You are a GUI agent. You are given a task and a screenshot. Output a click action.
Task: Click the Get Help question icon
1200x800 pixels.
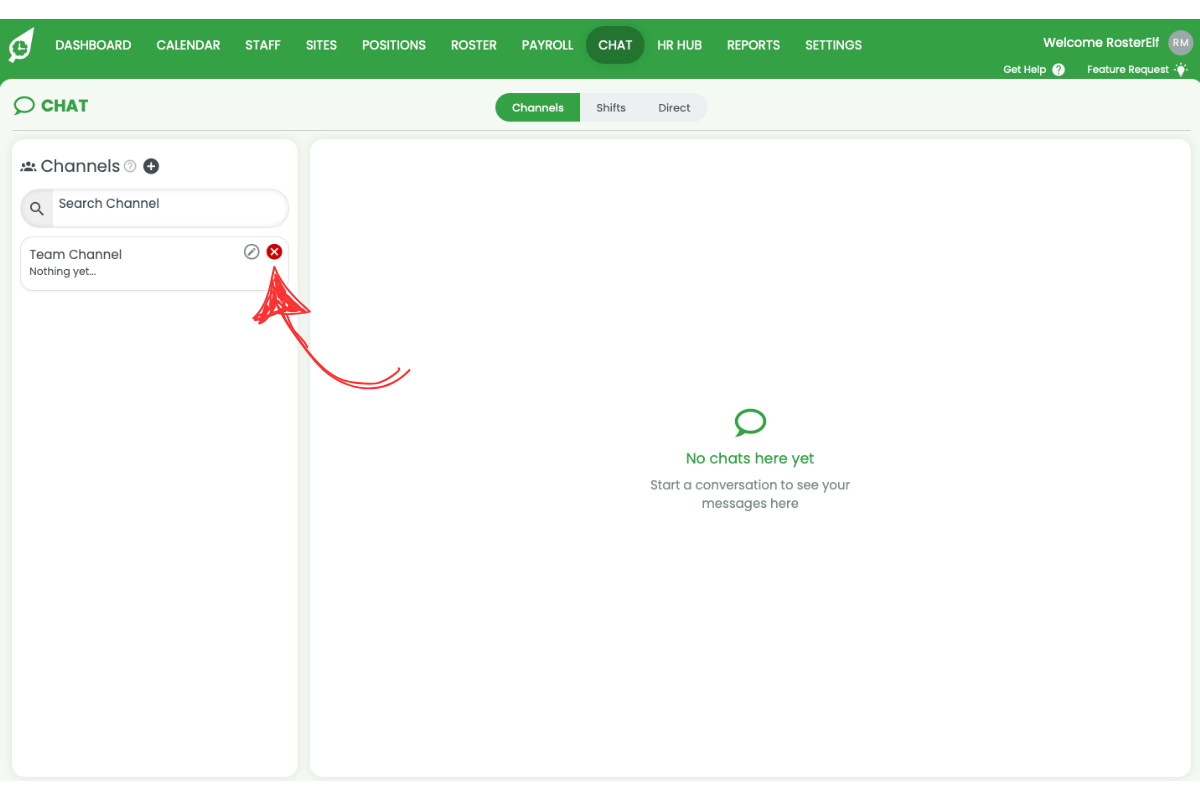coord(1058,70)
